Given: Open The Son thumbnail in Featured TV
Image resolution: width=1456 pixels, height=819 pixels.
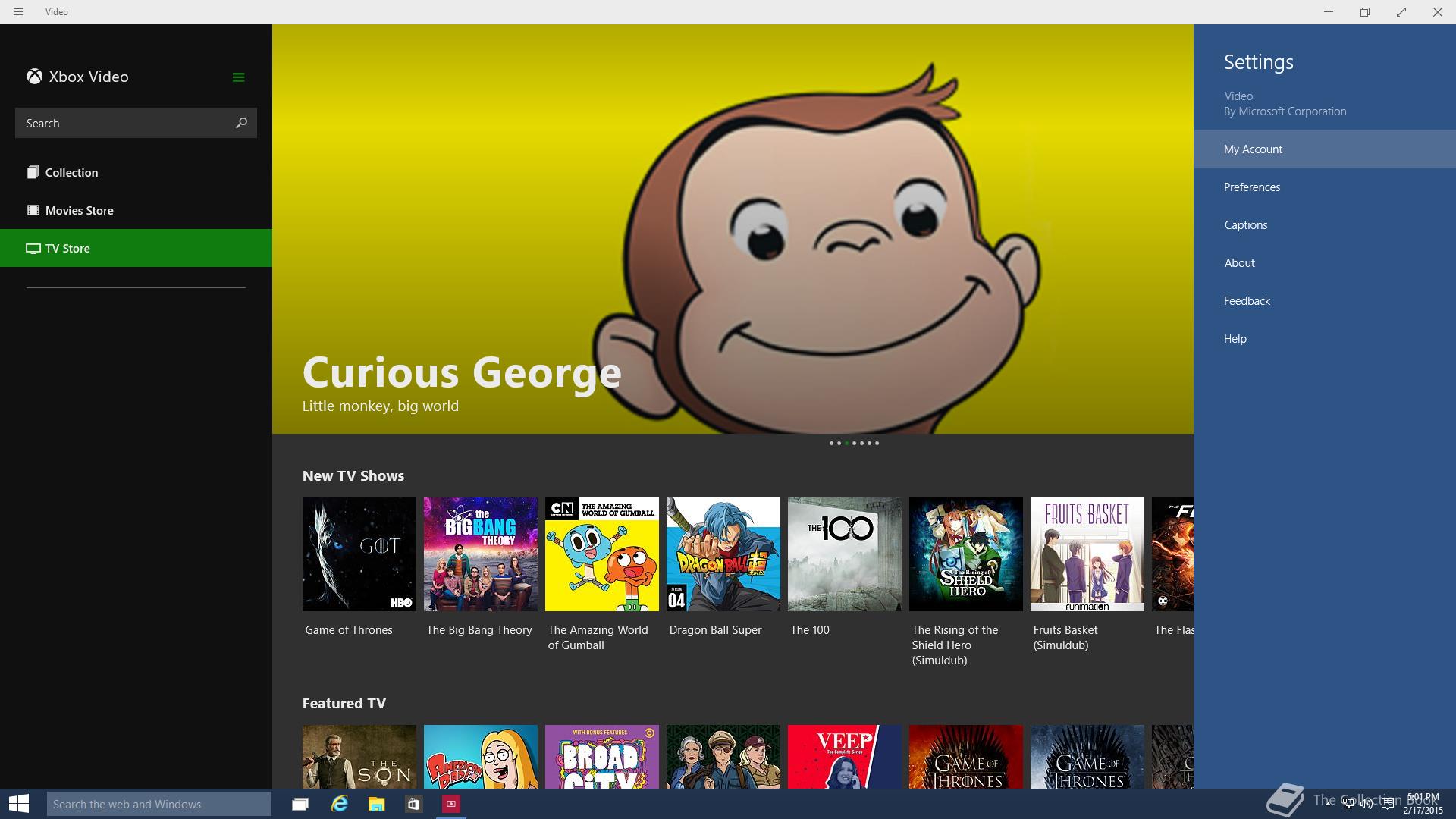Looking at the screenshot, I should (x=359, y=757).
